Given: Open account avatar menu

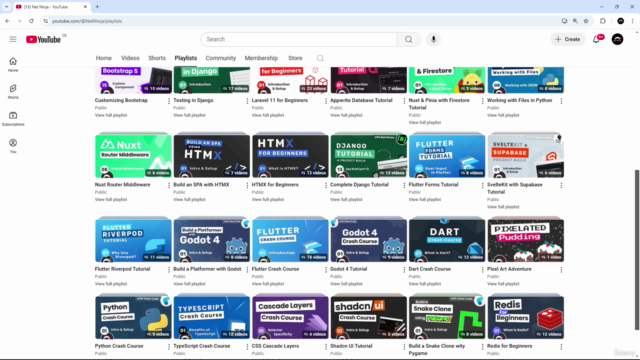Looking at the screenshot, I should [617, 39].
